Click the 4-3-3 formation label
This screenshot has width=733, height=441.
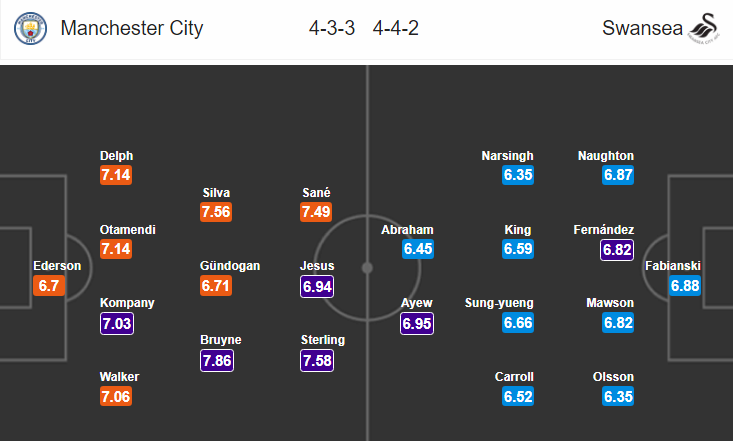[x=332, y=28]
